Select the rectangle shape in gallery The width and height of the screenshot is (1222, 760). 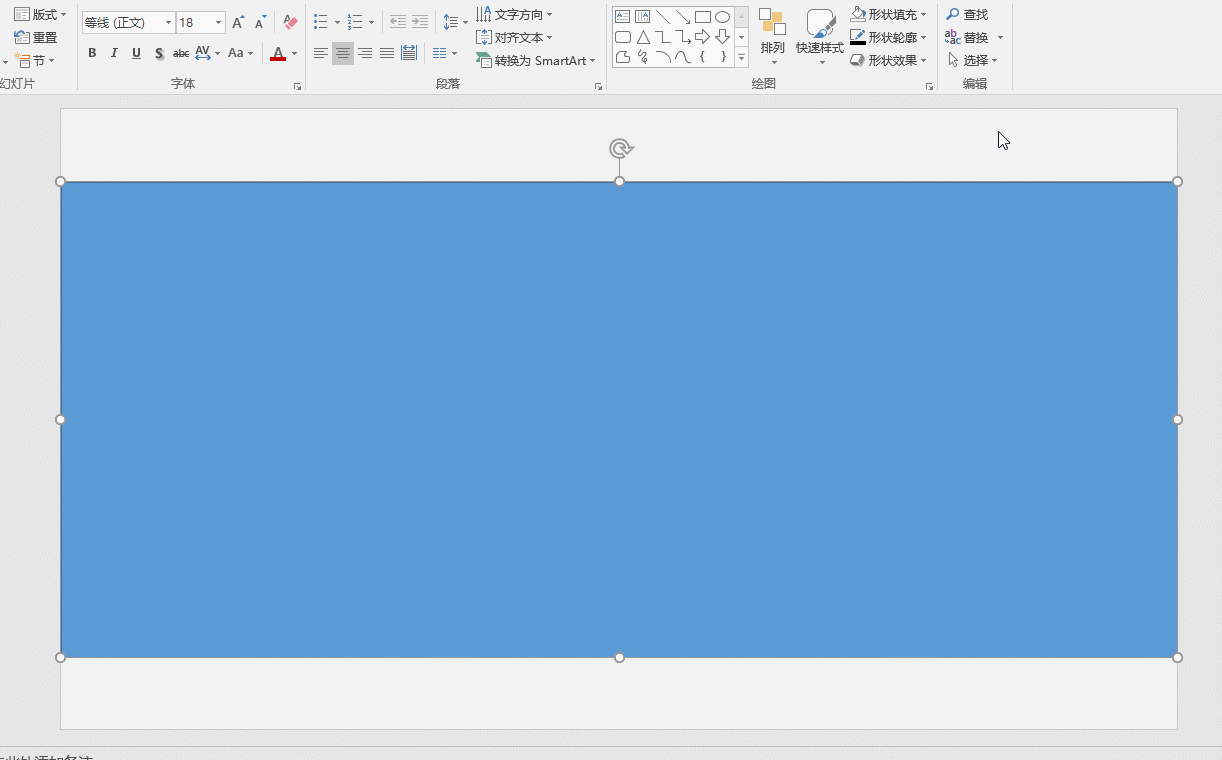click(702, 17)
